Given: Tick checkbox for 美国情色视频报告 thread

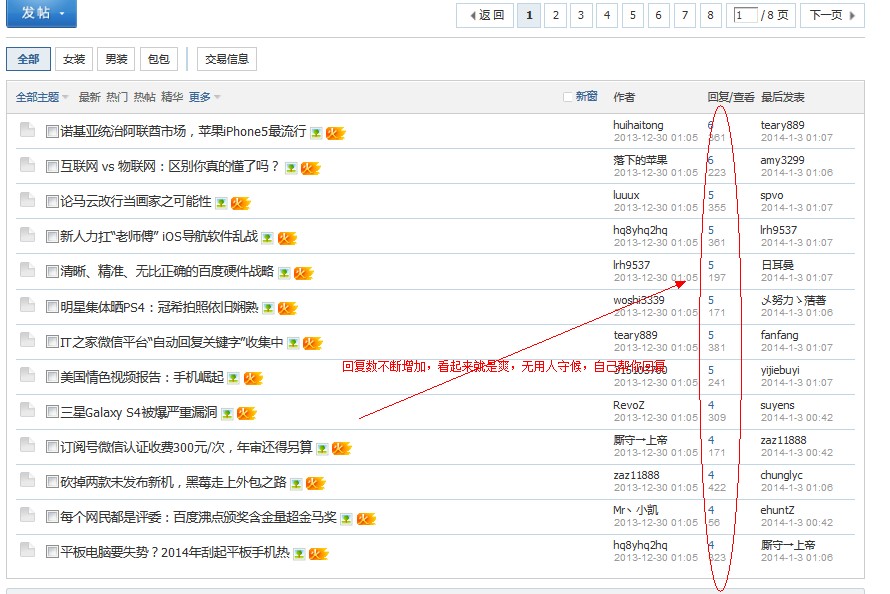Looking at the screenshot, I should click(52, 377).
